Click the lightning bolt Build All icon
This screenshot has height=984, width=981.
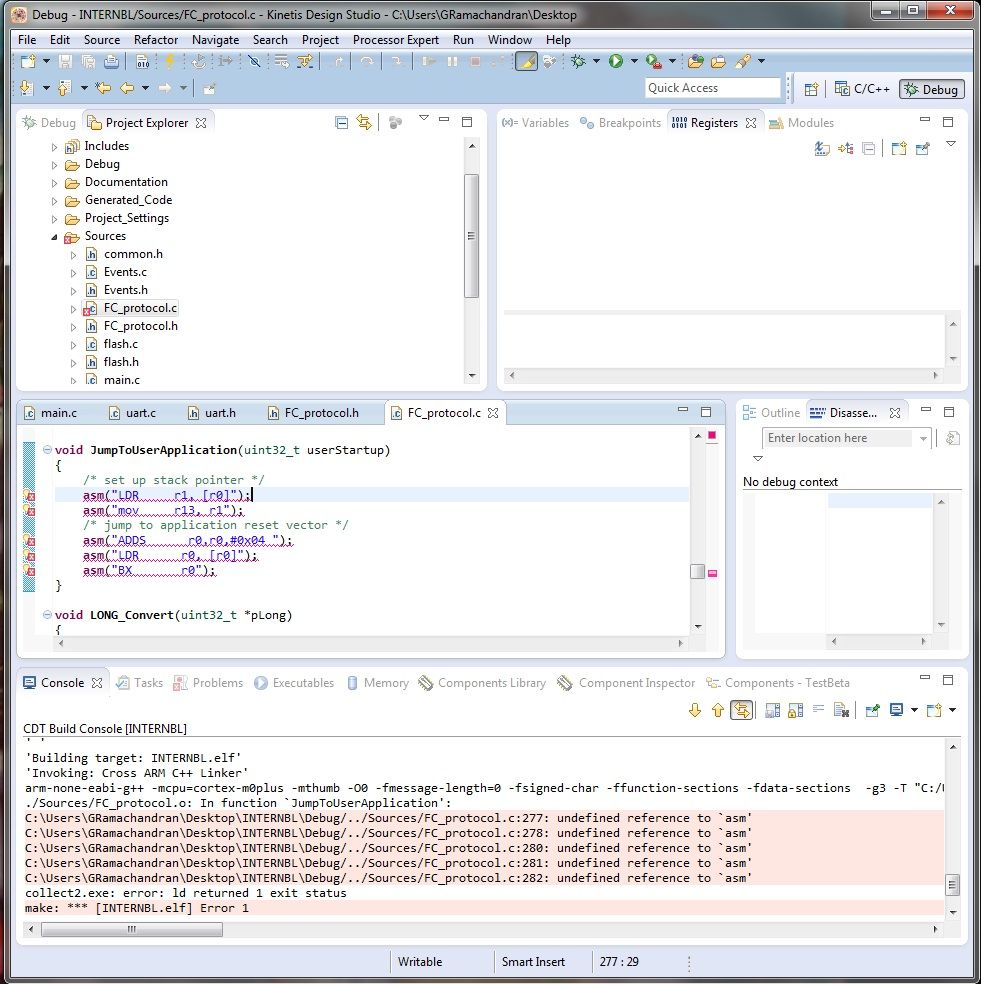169,62
